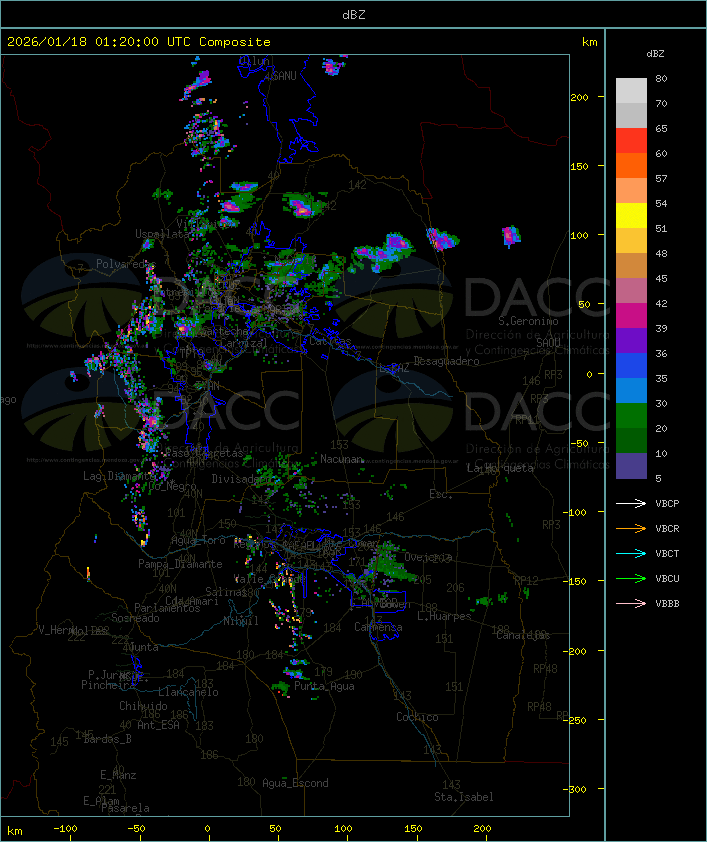Click the dark green 10-20 dBZ swatch
This screenshot has width=707, height=842.
(631, 441)
